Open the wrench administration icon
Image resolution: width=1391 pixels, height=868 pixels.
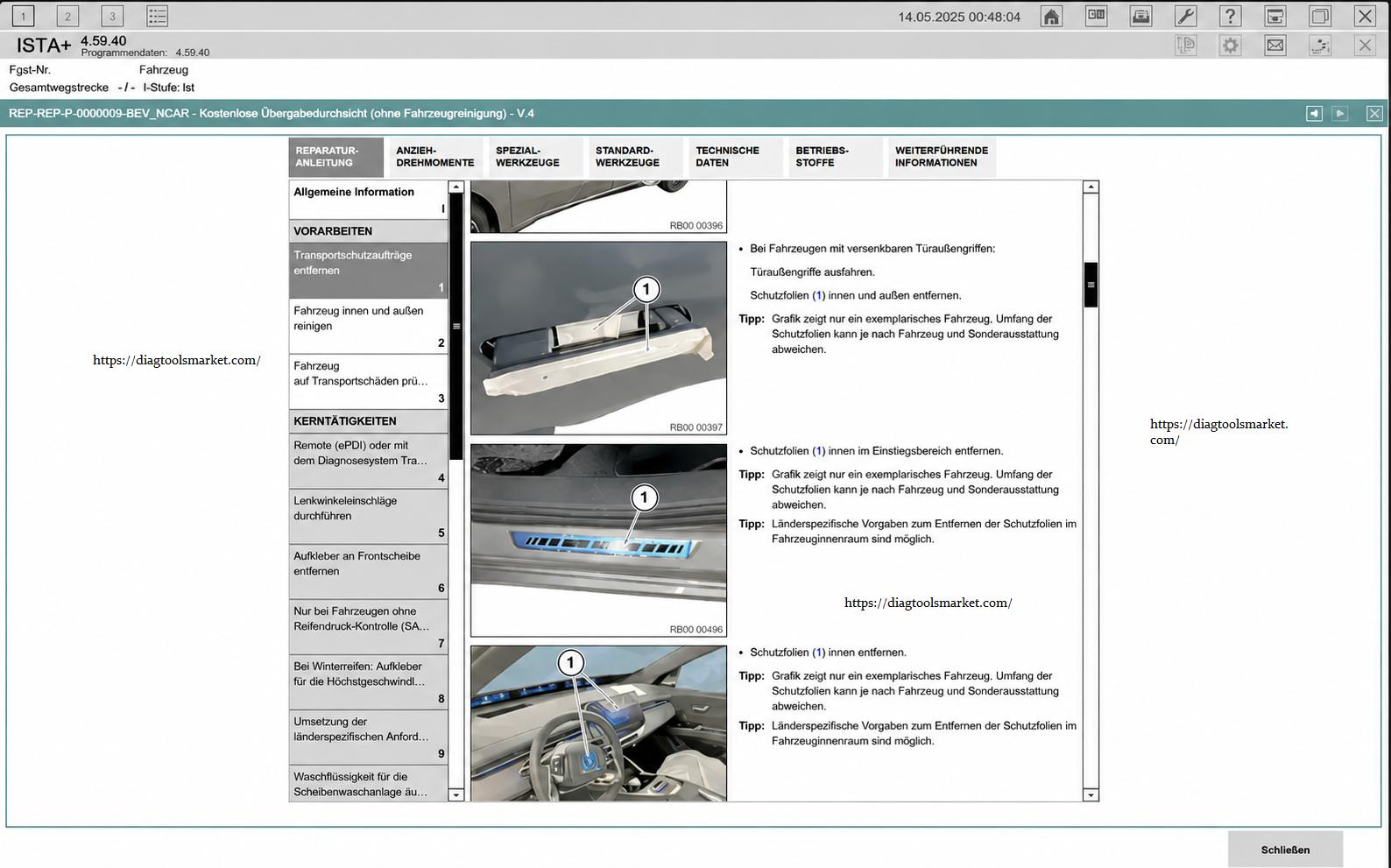click(1185, 16)
